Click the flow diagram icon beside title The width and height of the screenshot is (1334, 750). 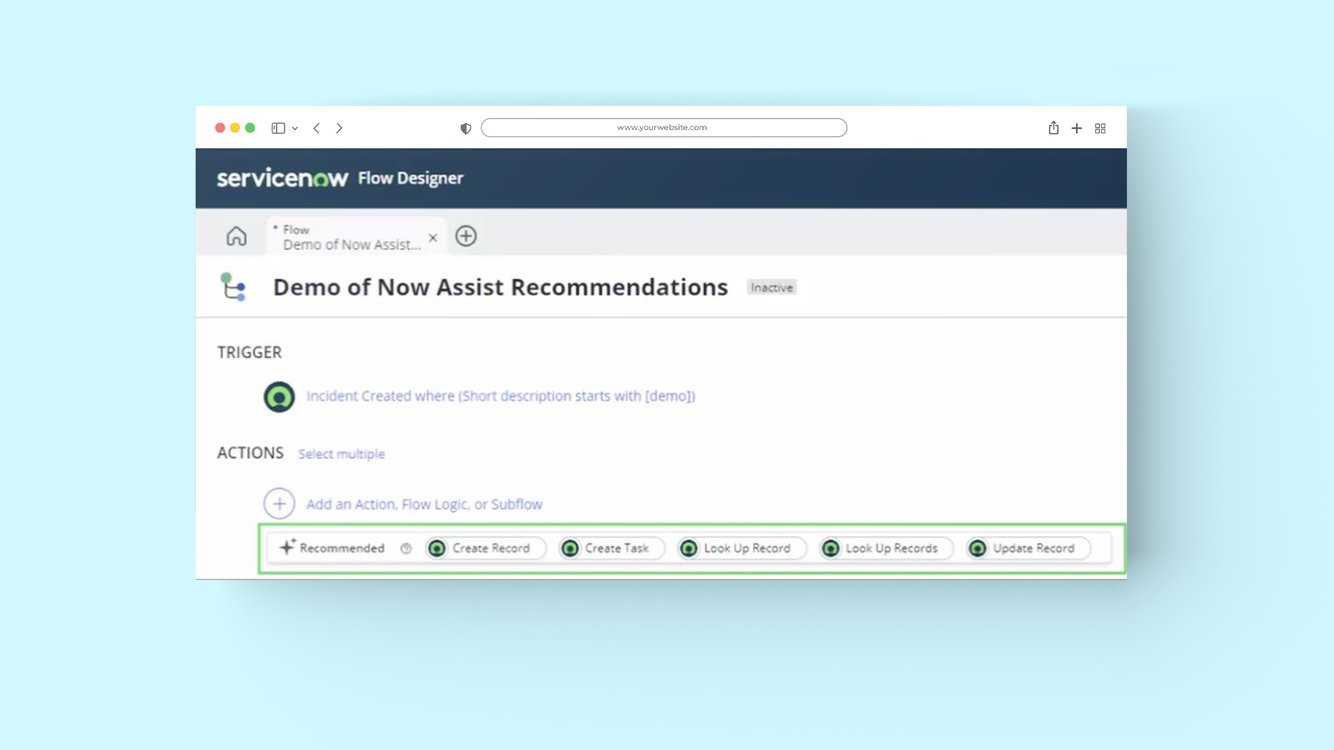click(233, 287)
